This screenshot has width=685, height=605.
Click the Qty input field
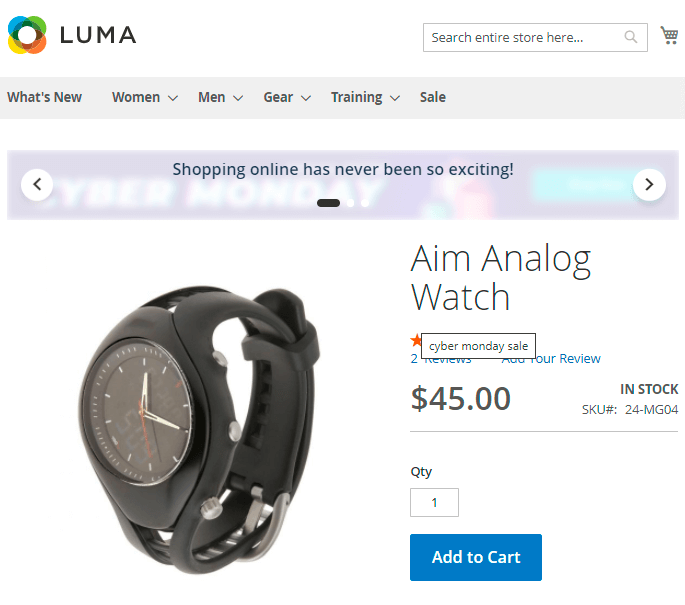434,502
